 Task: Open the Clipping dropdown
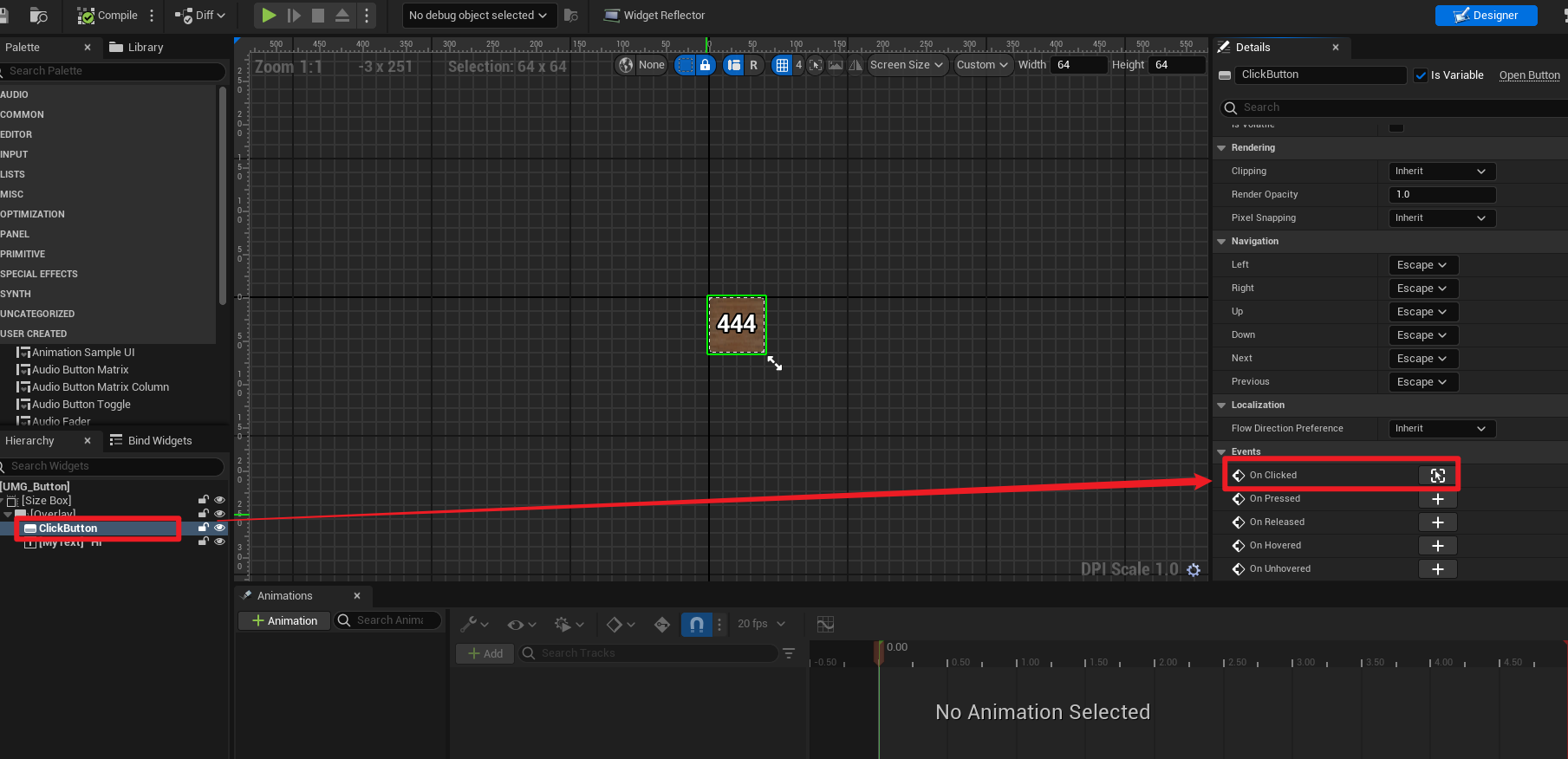coord(1442,172)
